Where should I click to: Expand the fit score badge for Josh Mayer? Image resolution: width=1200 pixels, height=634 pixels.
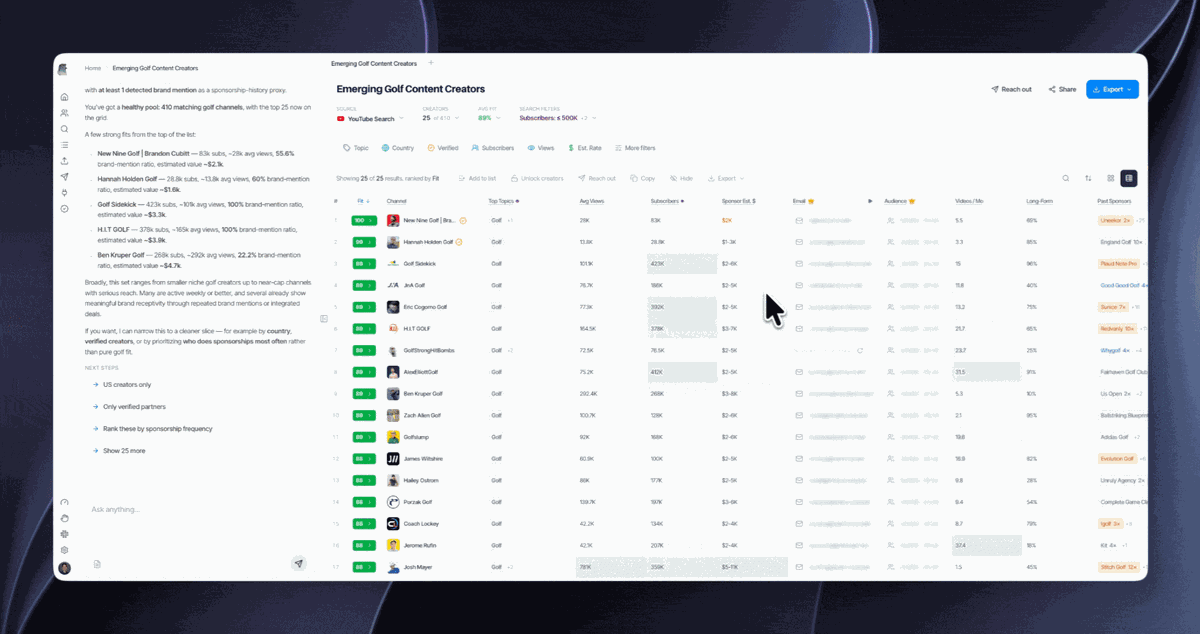[x=363, y=567]
